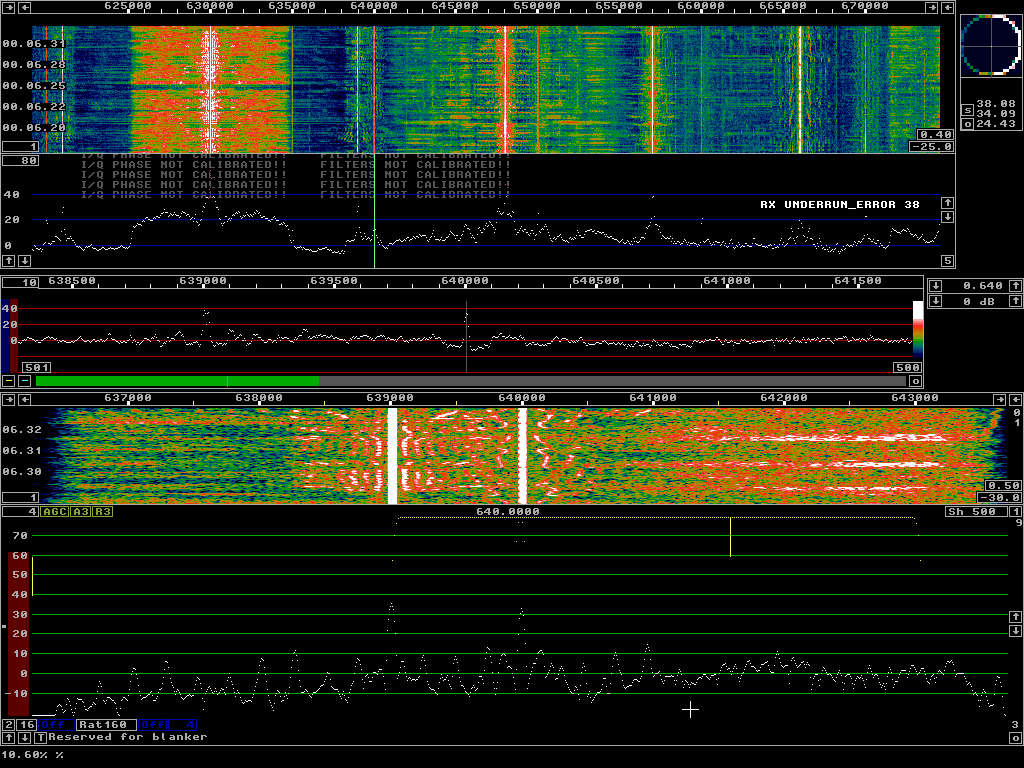
Task: Click cyan minus box left of green bar
Action: (x=24, y=381)
